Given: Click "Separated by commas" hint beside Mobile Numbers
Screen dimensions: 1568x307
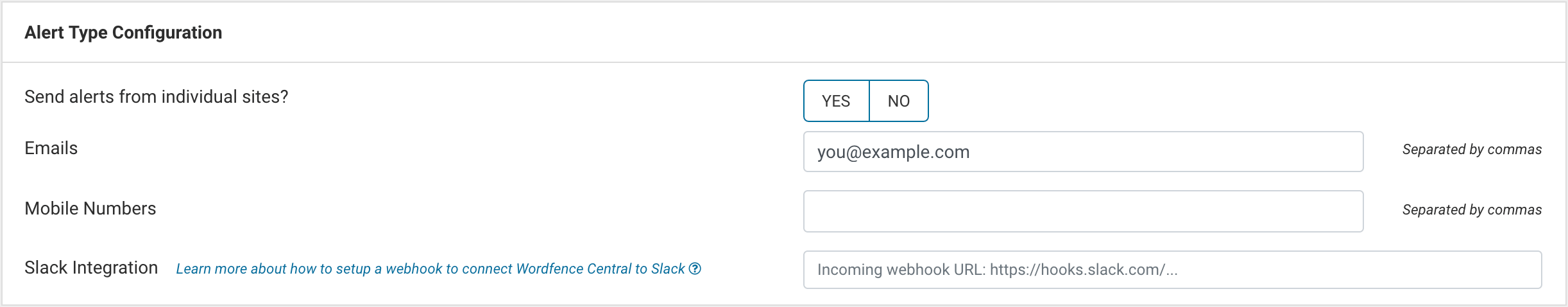Looking at the screenshot, I should [x=1471, y=210].
